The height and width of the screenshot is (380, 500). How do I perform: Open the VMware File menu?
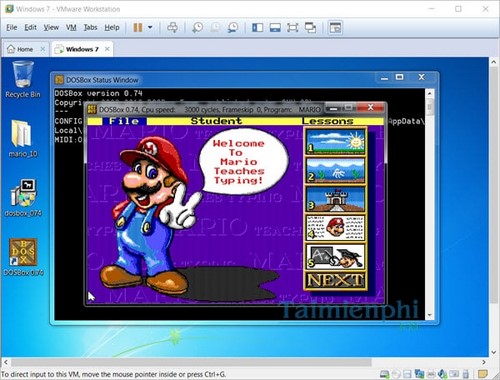[11, 27]
